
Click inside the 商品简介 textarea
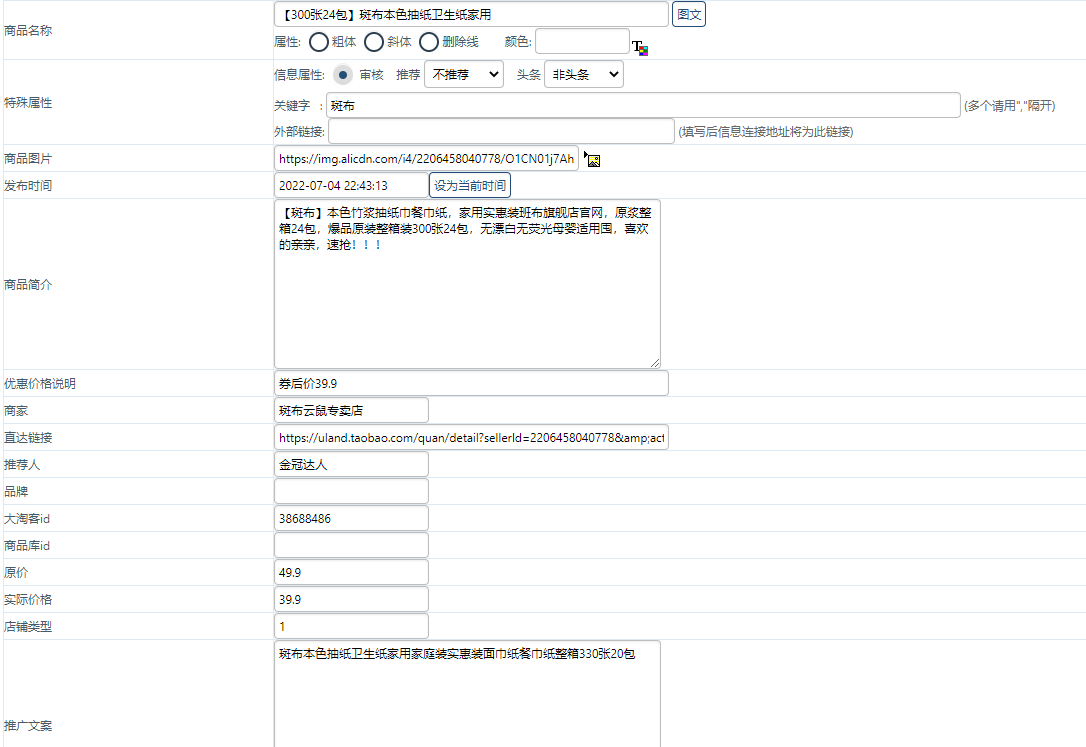(468, 284)
